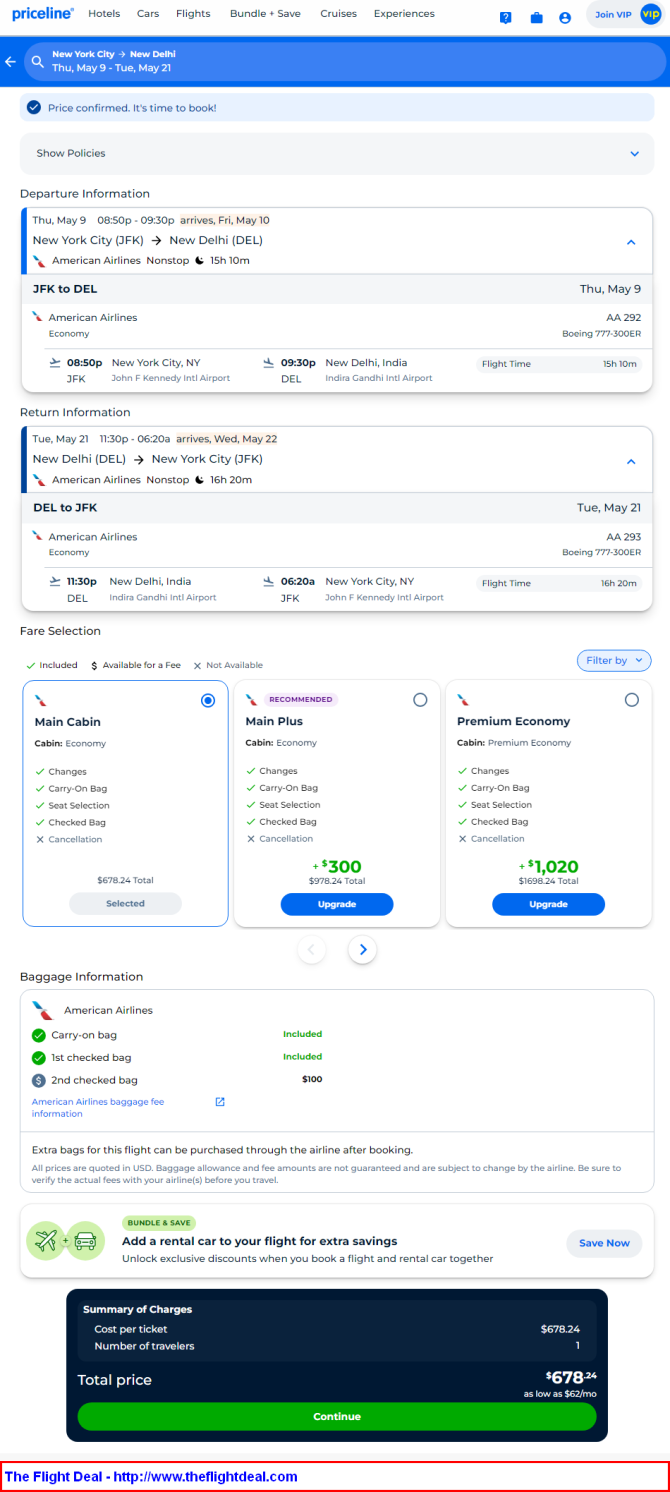The image size is (670, 1492).
Task: Select the Main Plus fare radio button
Action: coord(420,700)
